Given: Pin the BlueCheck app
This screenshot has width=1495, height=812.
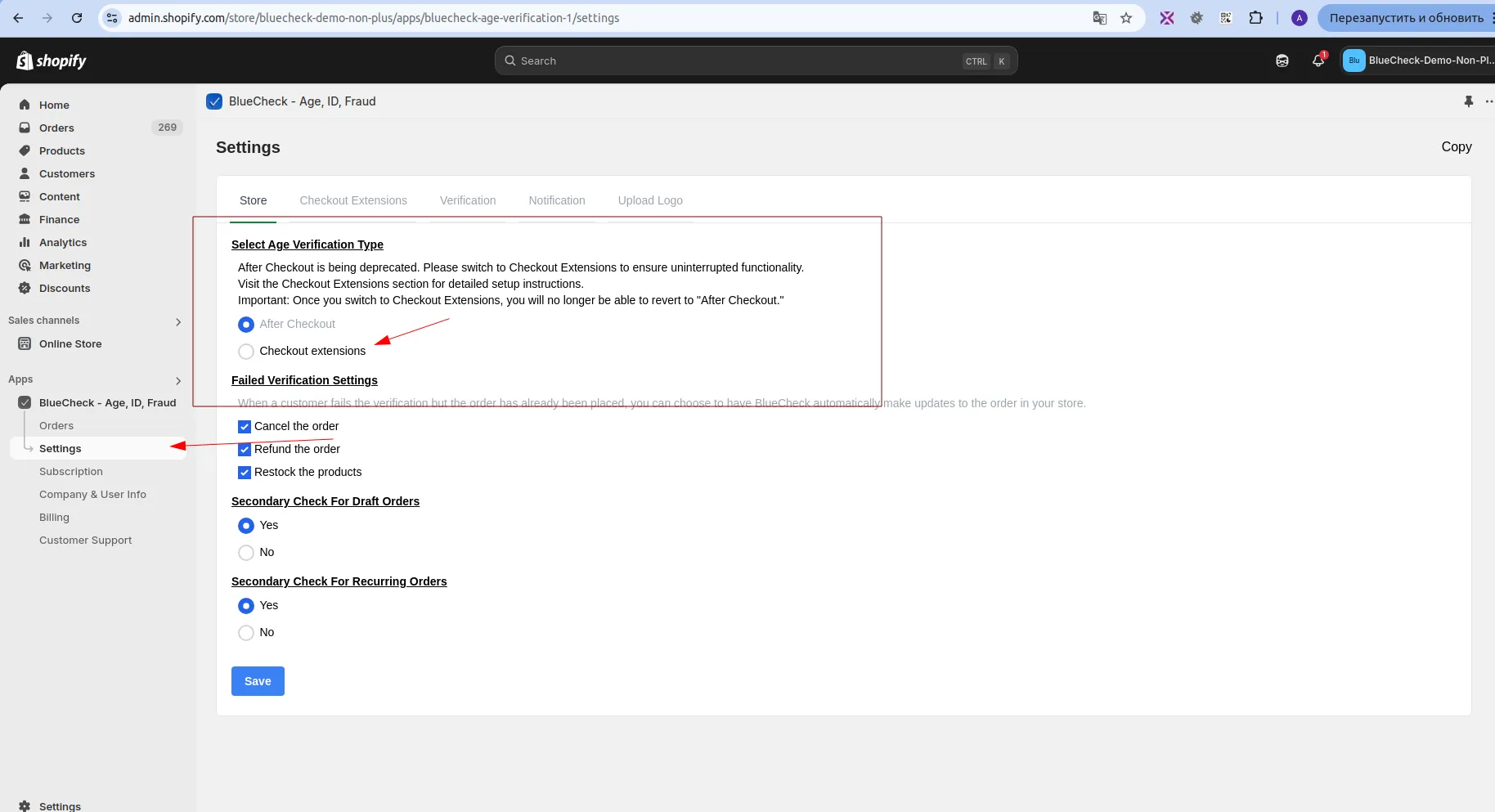Looking at the screenshot, I should [1468, 101].
